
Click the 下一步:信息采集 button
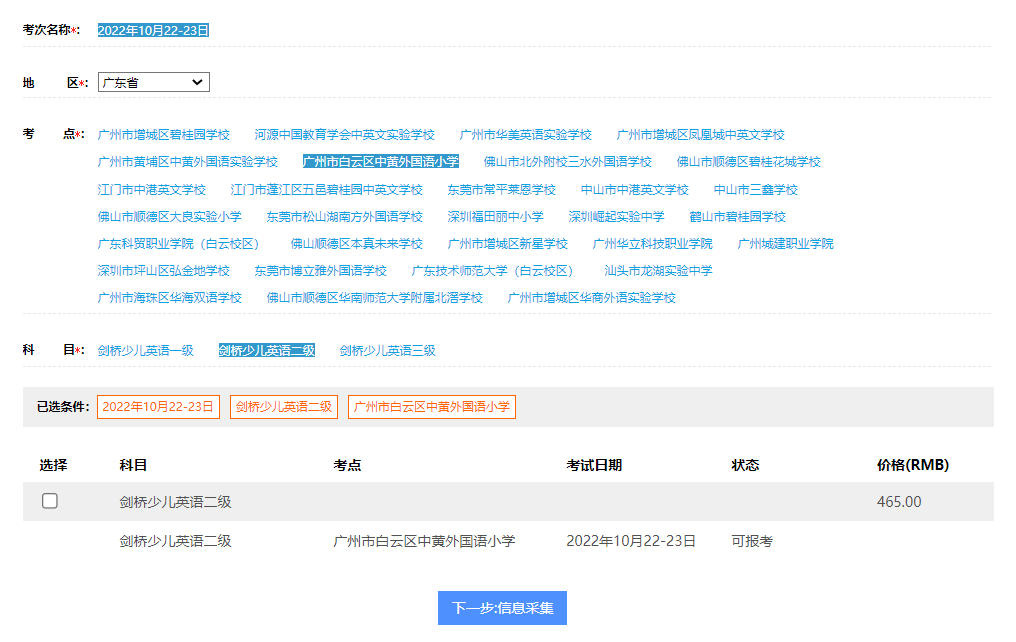pyautogui.click(x=502, y=608)
